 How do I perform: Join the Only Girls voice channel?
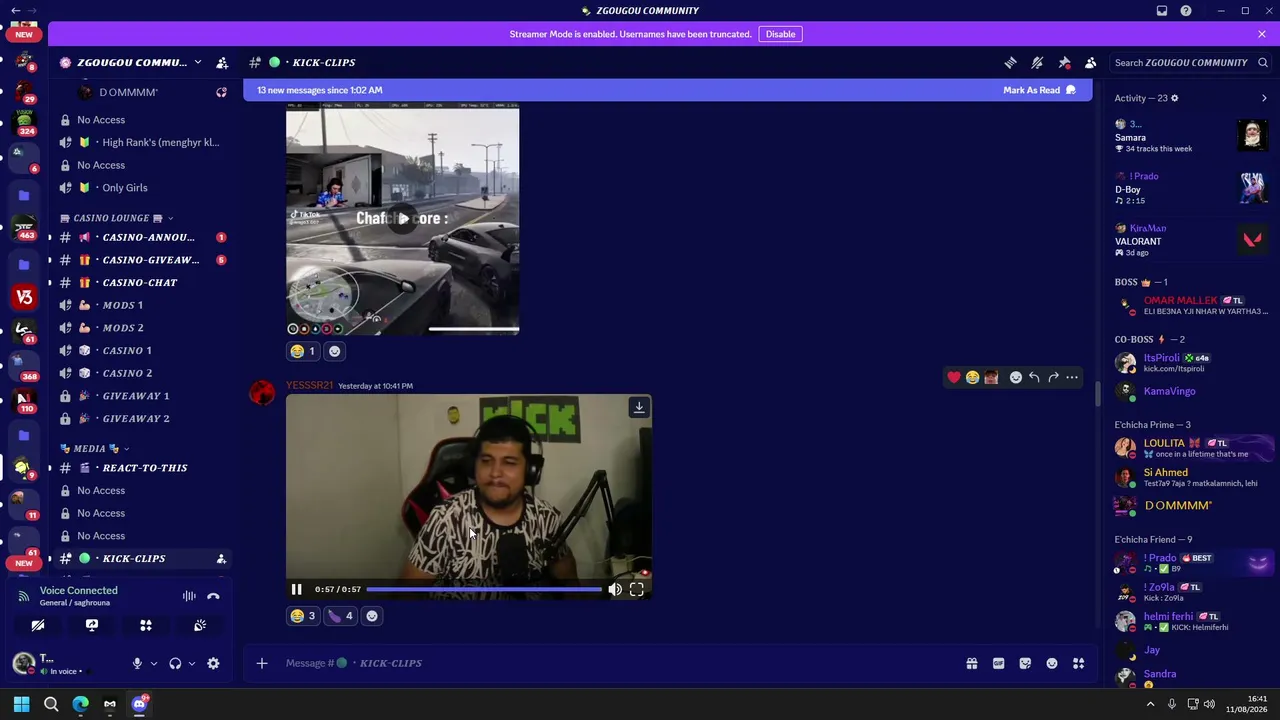[x=142, y=188]
